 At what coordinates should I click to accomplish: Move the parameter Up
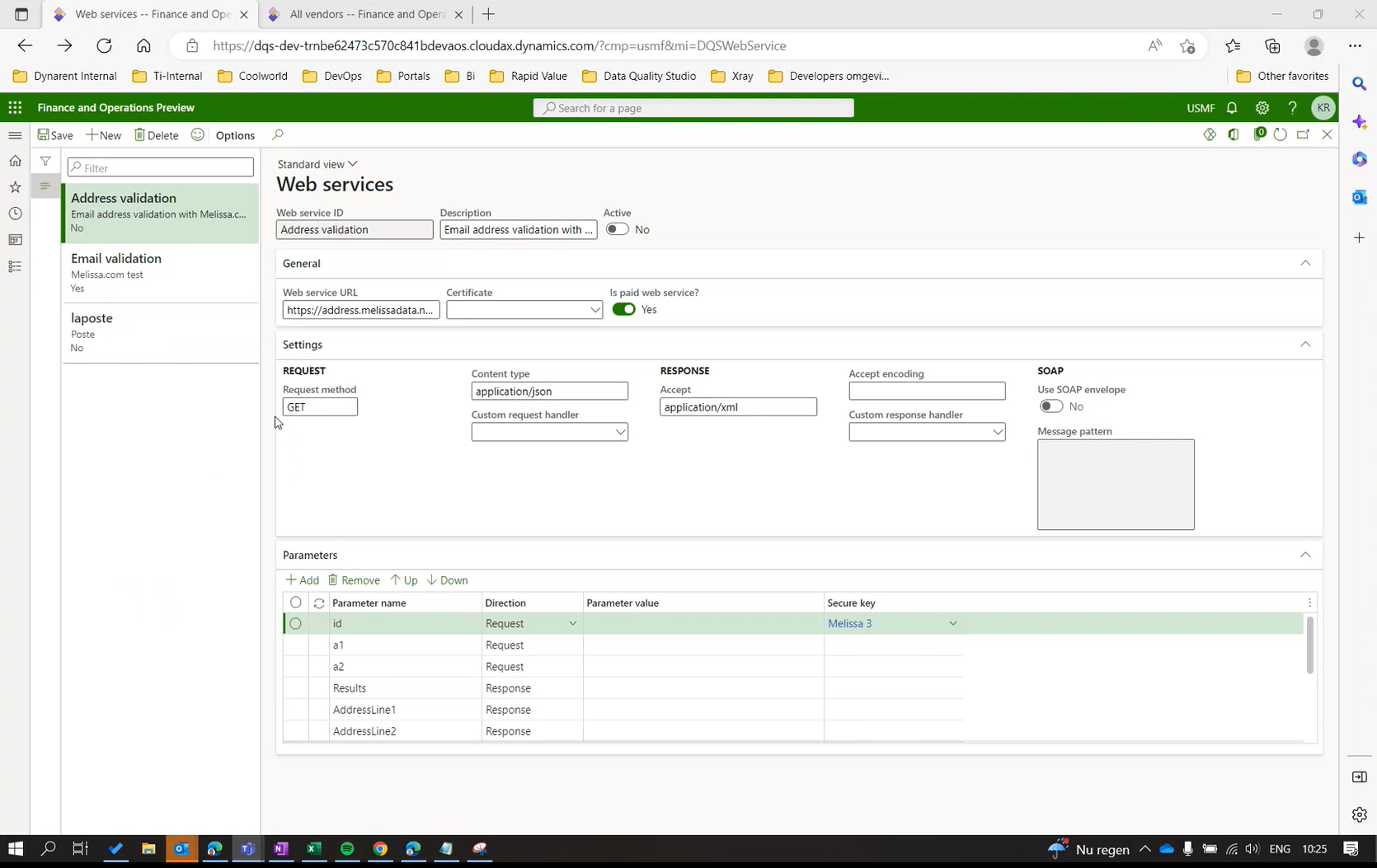404,580
